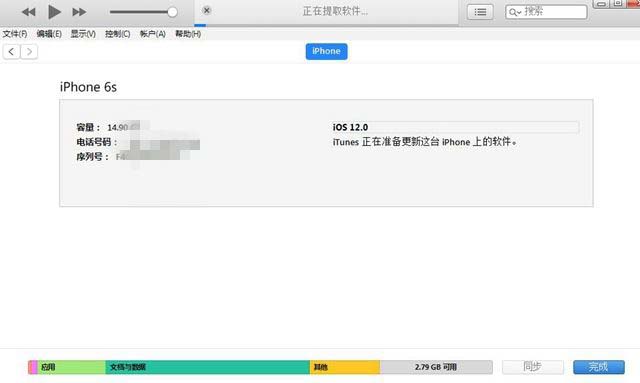Select the blue iPhone device button
Screen dimensions: 640x383
point(327,51)
